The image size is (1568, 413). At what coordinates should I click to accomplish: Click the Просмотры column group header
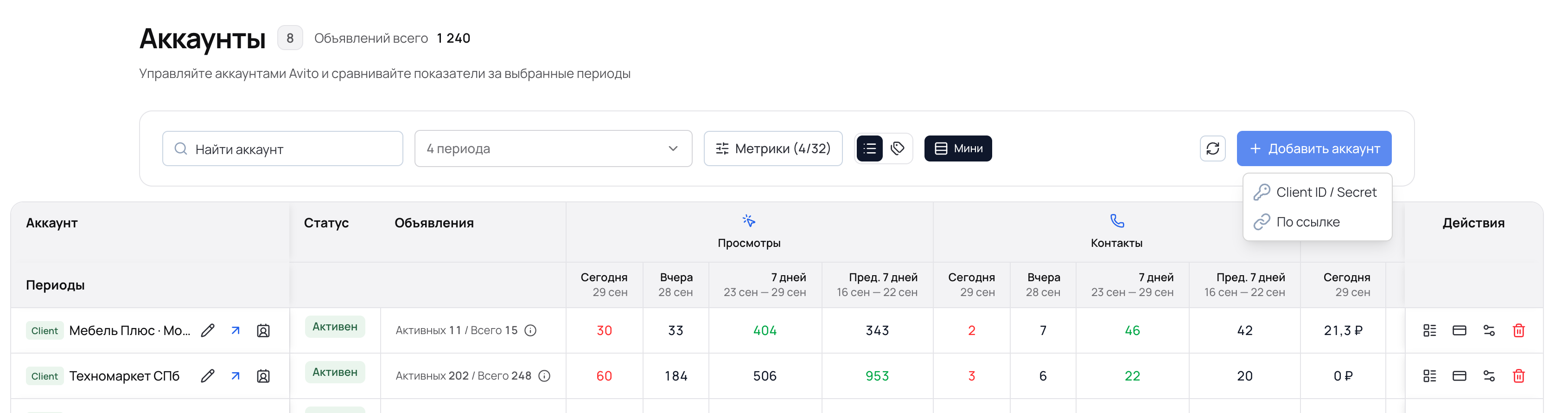749,232
